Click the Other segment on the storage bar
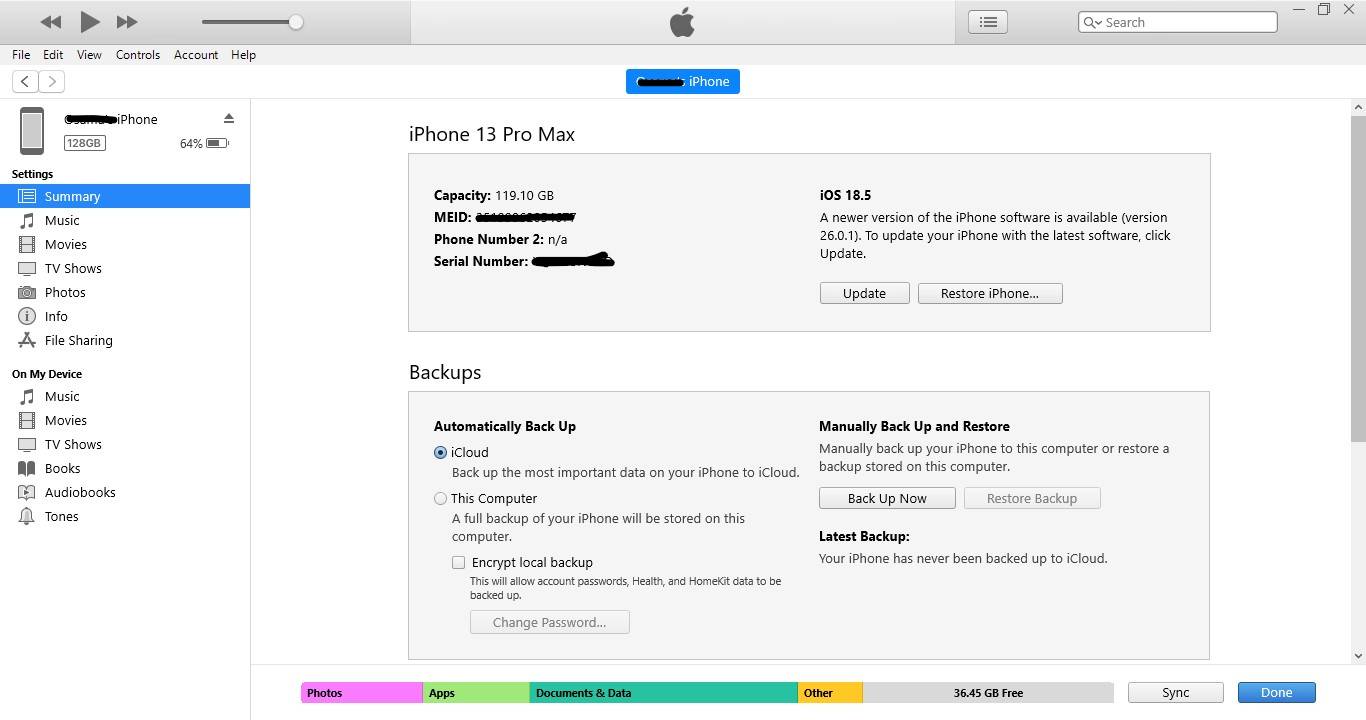Screen dimensions: 1366x720 coord(830,692)
